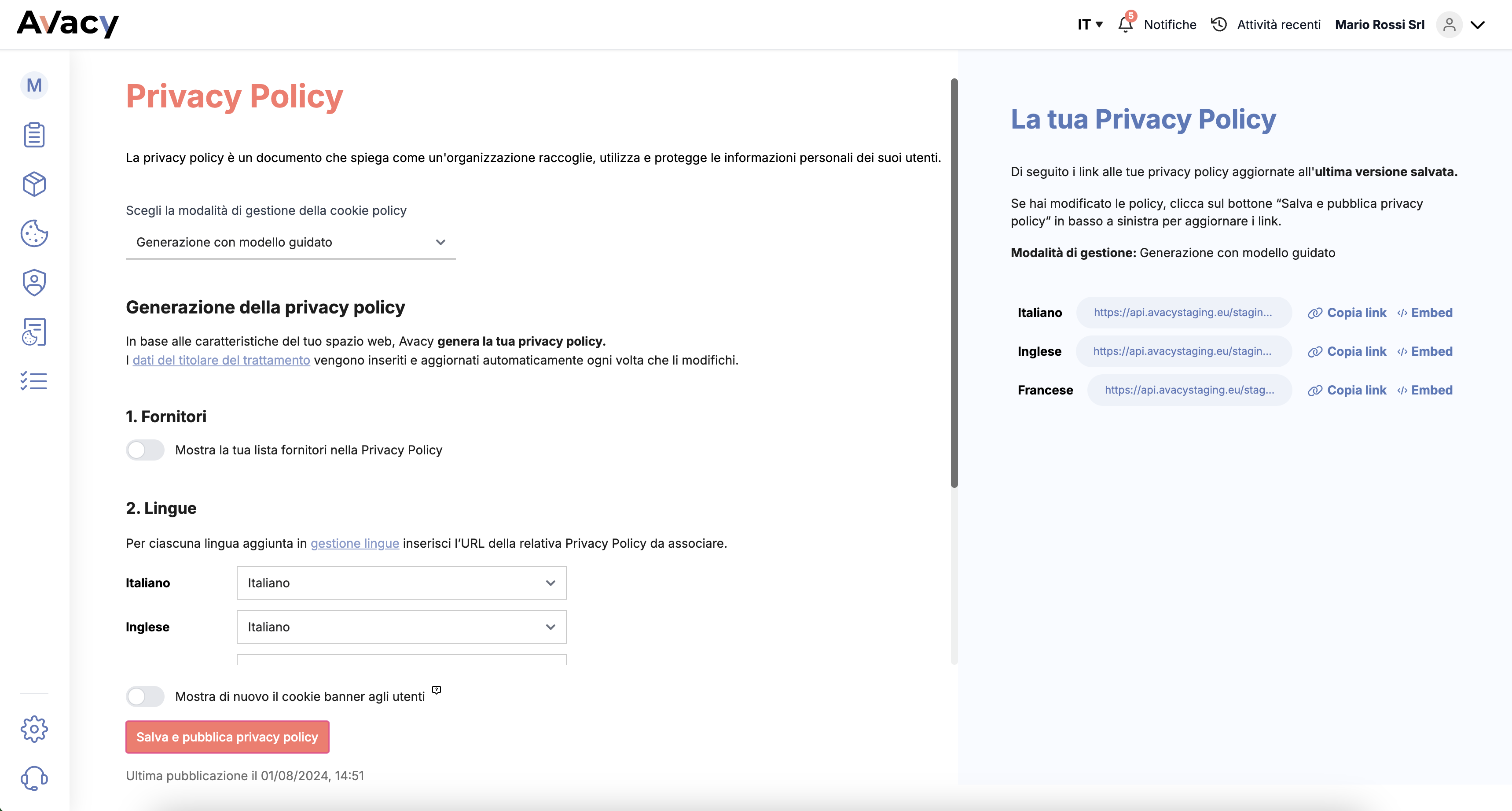
Task: Click the Mario Rossi Srl account name
Action: [x=1380, y=25]
